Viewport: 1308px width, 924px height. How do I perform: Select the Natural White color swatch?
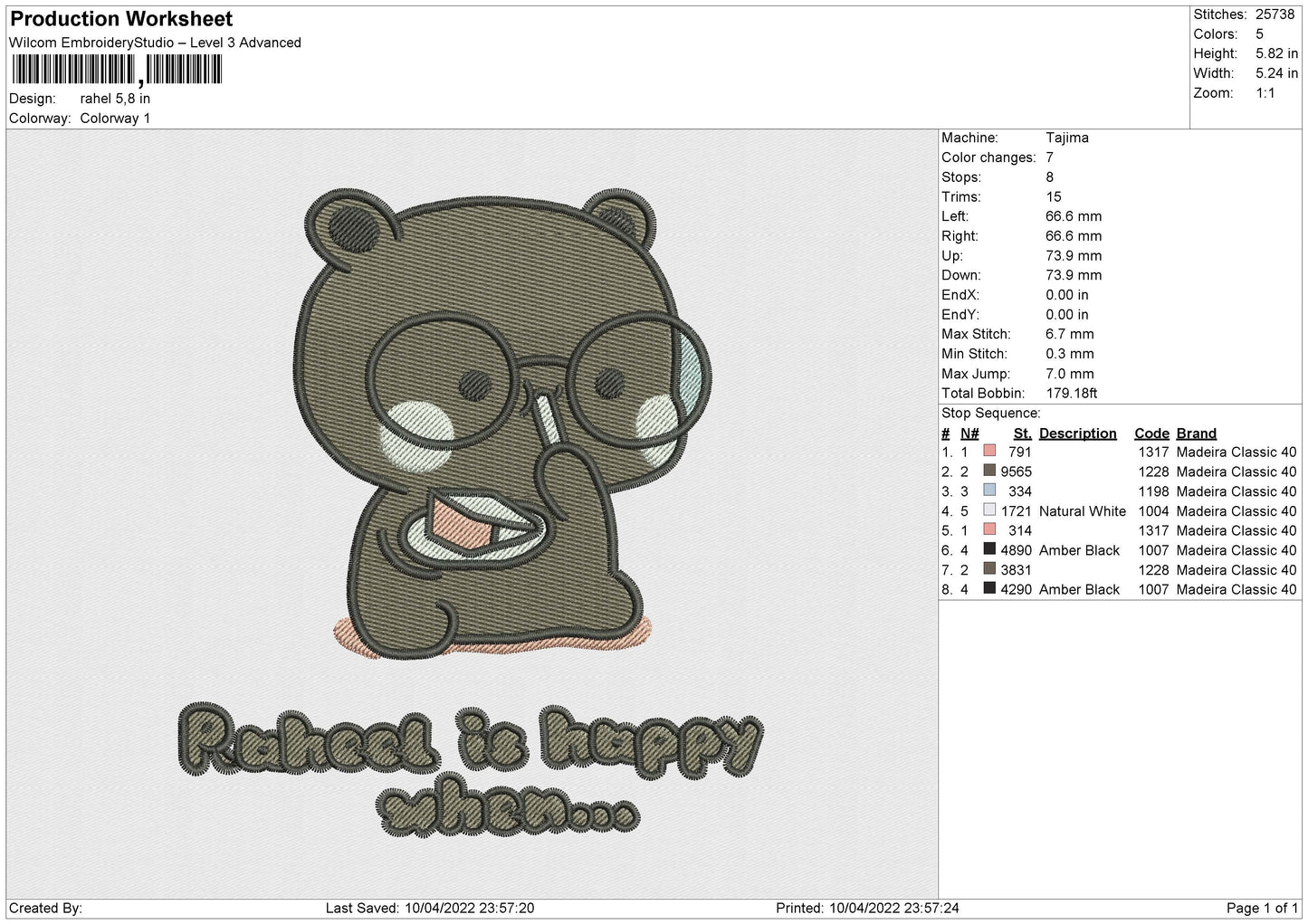(989, 510)
